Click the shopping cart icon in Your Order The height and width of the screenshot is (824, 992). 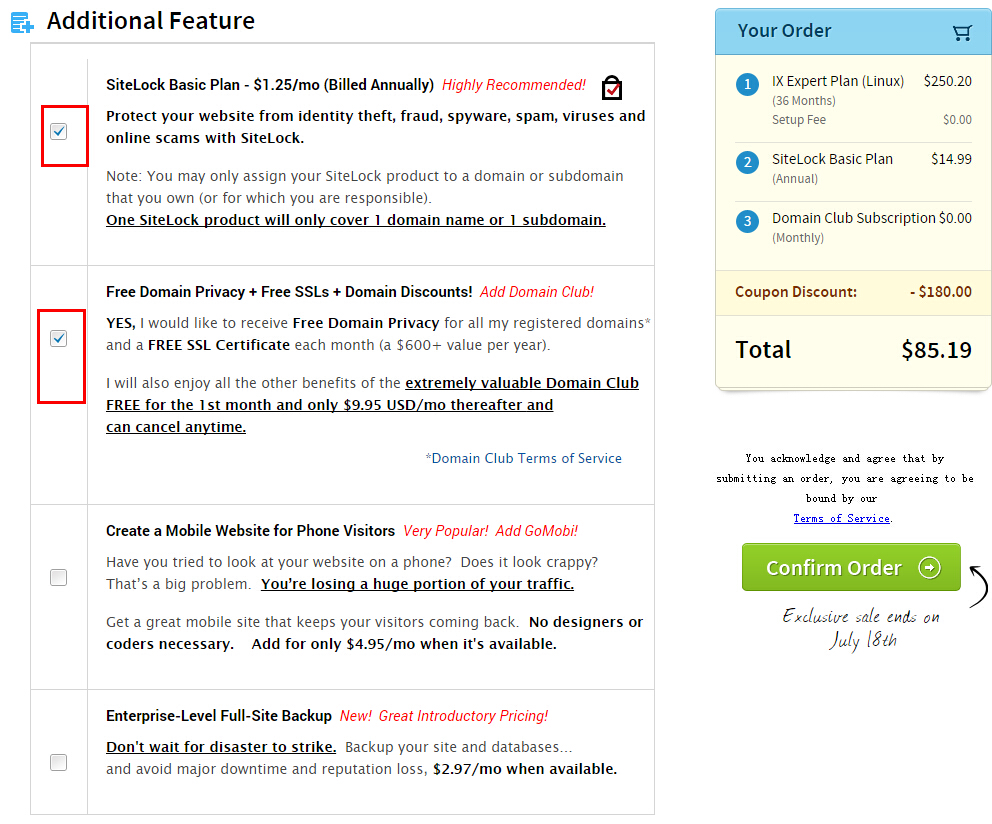[962, 32]
